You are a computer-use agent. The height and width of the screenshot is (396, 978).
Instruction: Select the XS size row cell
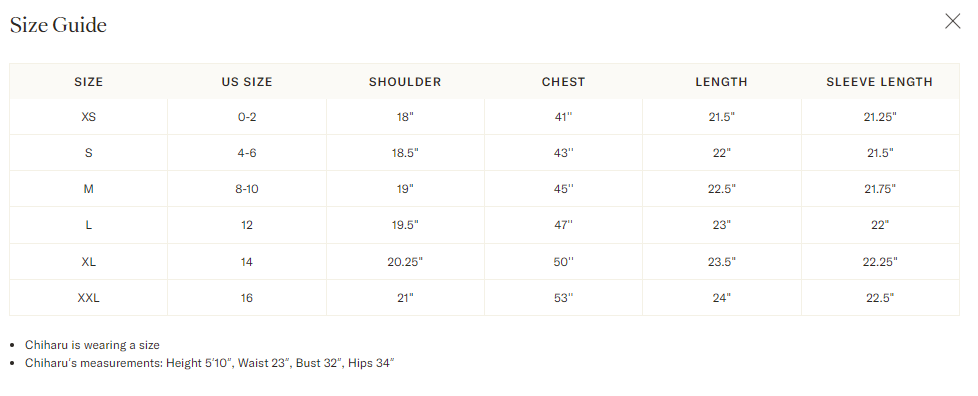89,117
